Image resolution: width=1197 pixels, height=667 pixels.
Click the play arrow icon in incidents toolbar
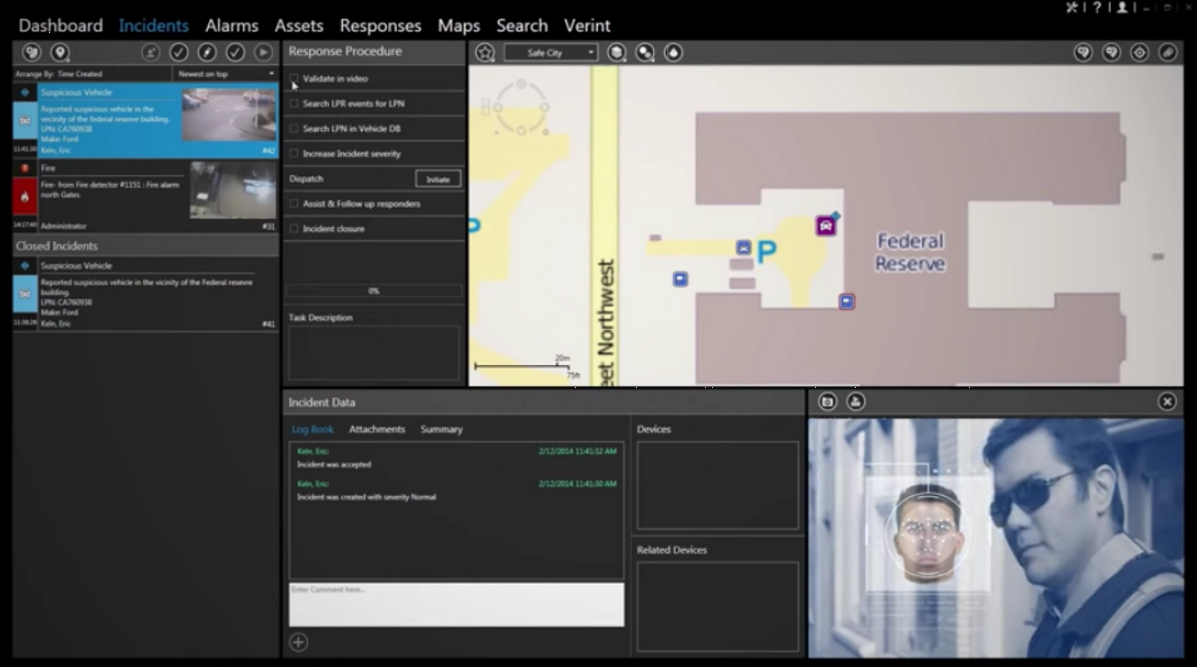[x=263, y=52]
